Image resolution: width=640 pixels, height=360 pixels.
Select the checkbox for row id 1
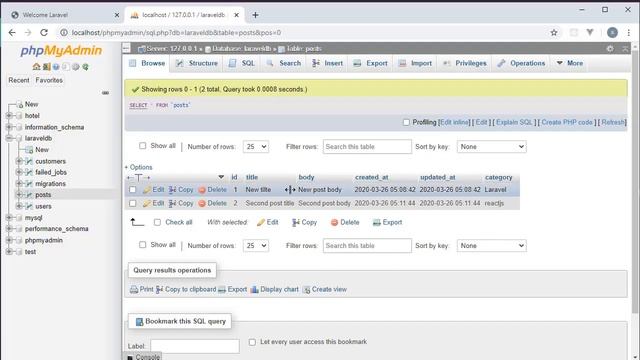(133, 189)
